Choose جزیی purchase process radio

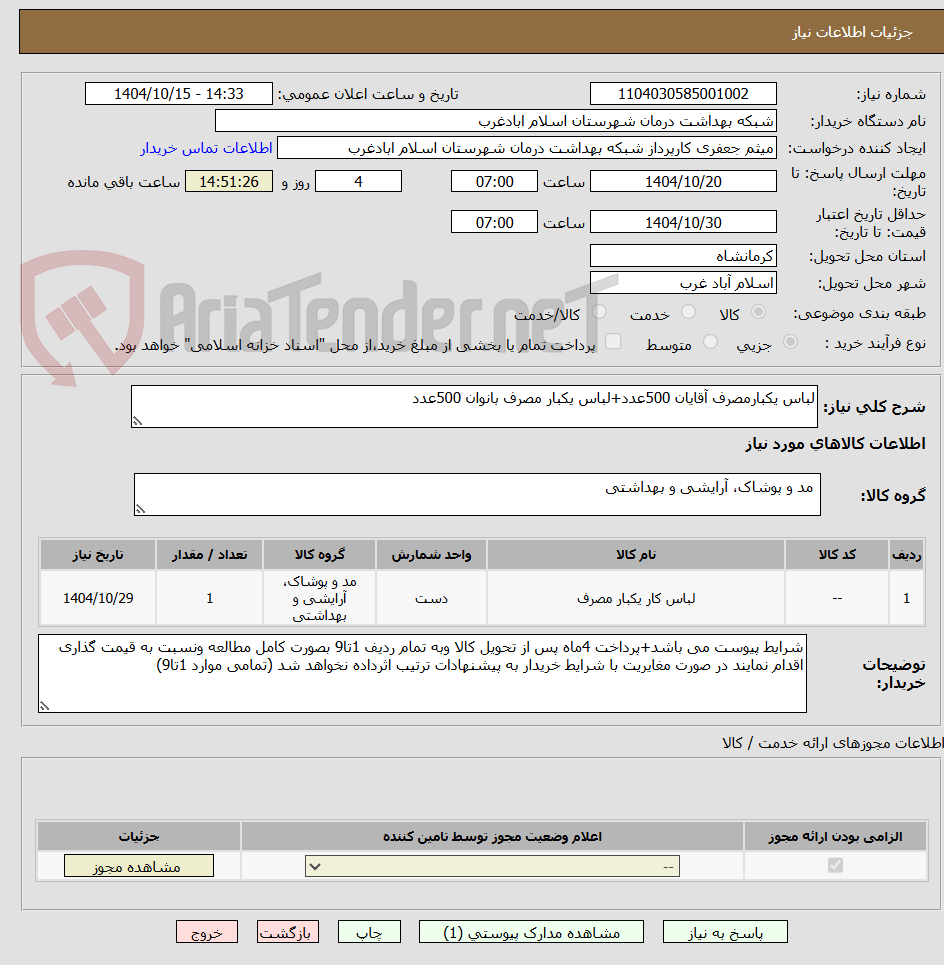790,342
